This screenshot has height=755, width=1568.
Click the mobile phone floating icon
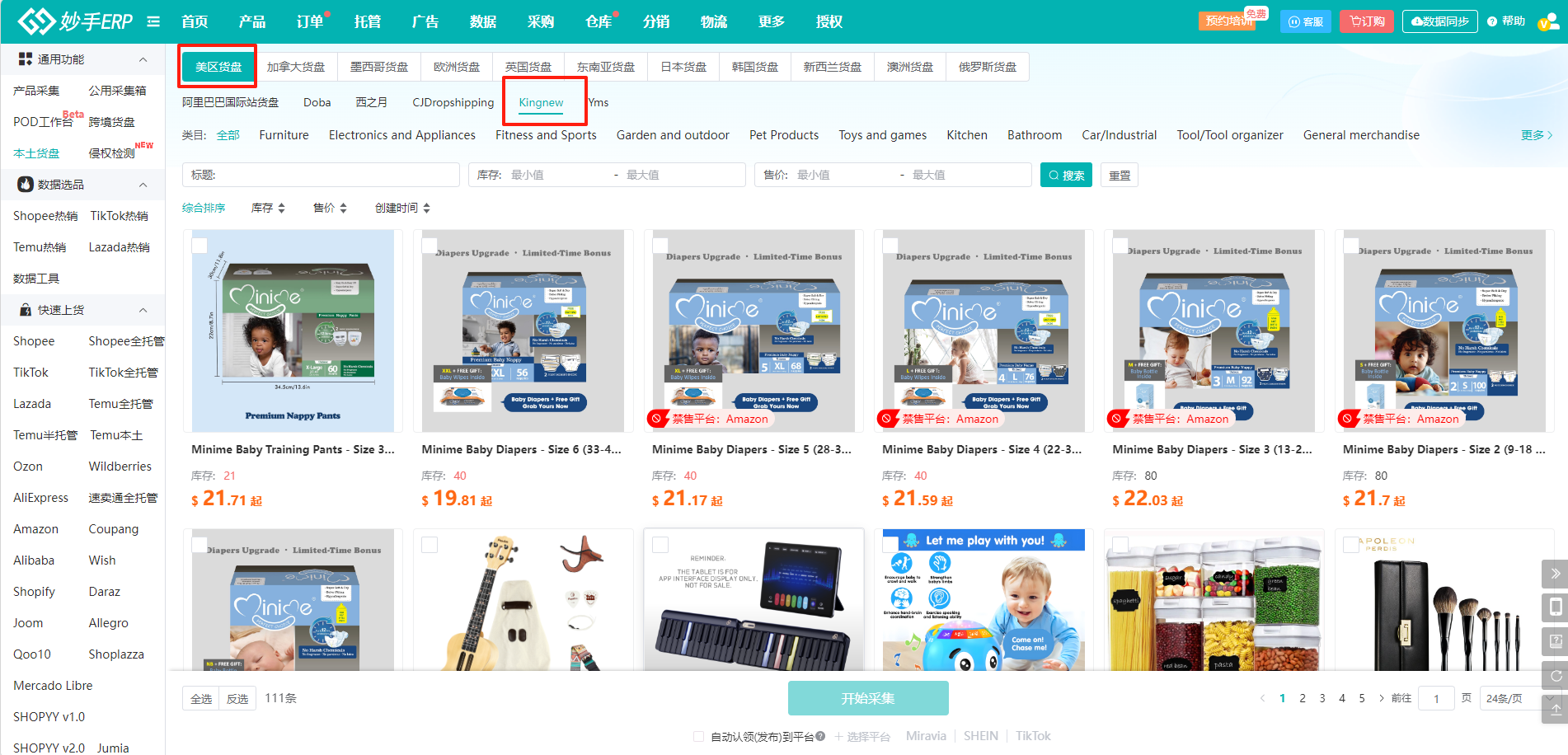point(1555,607)
